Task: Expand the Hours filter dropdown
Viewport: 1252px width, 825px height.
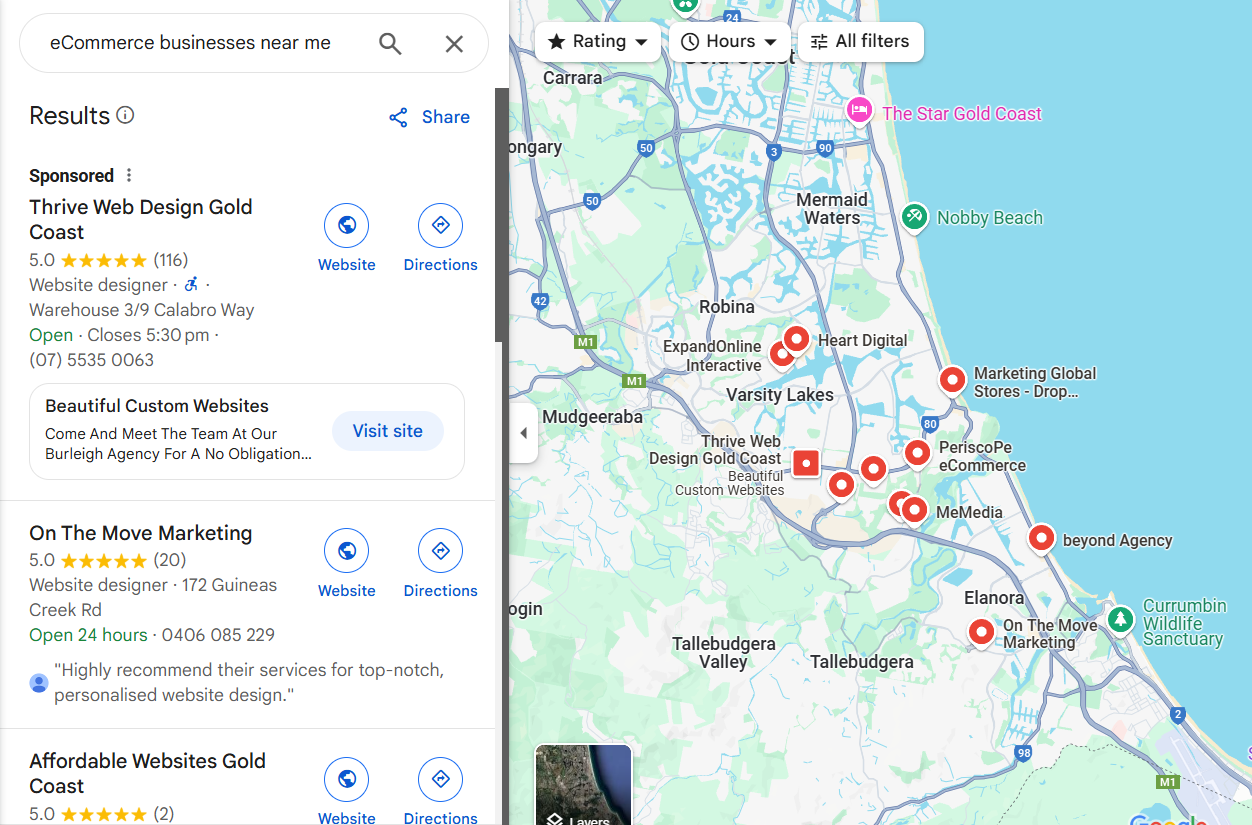Action: (729, 42)
